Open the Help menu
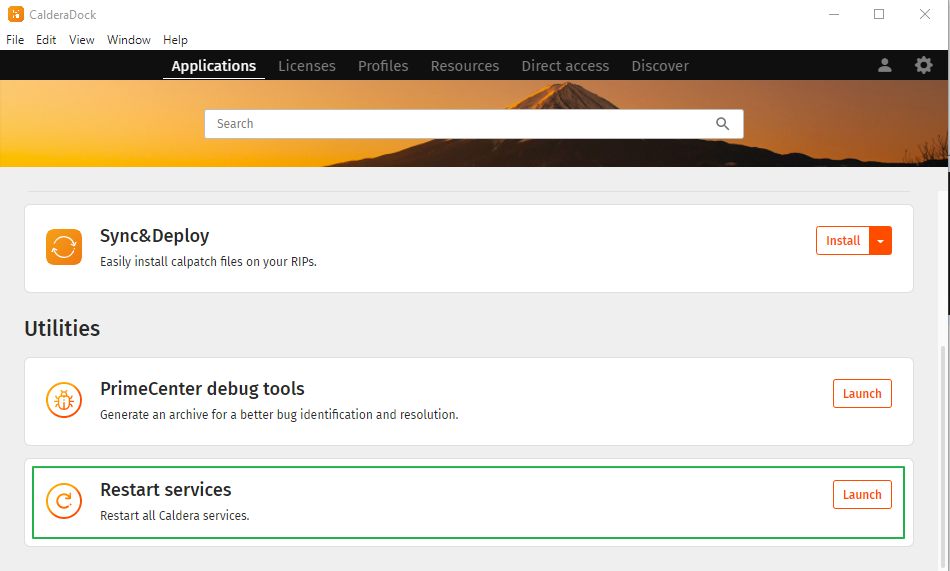 click(x=175, y=40)
